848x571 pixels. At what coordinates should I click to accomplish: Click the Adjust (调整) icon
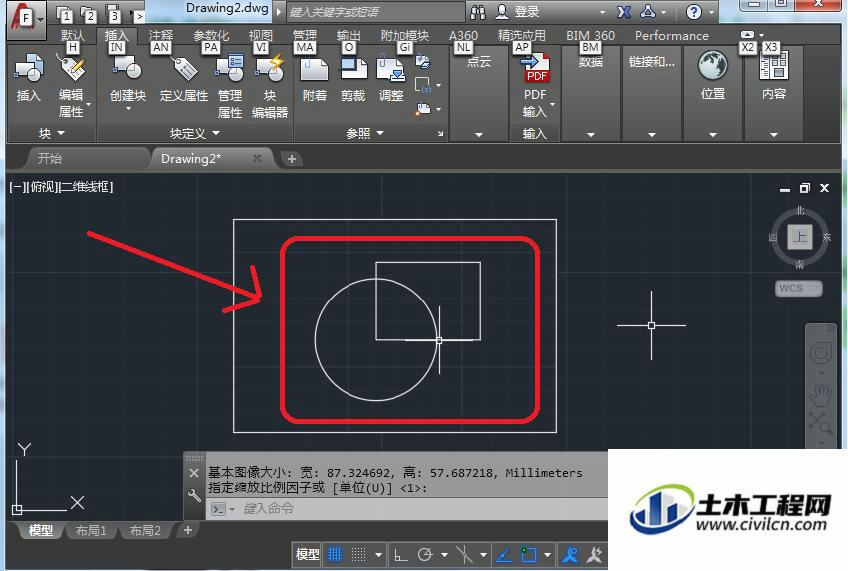click(x=391, y=69)
